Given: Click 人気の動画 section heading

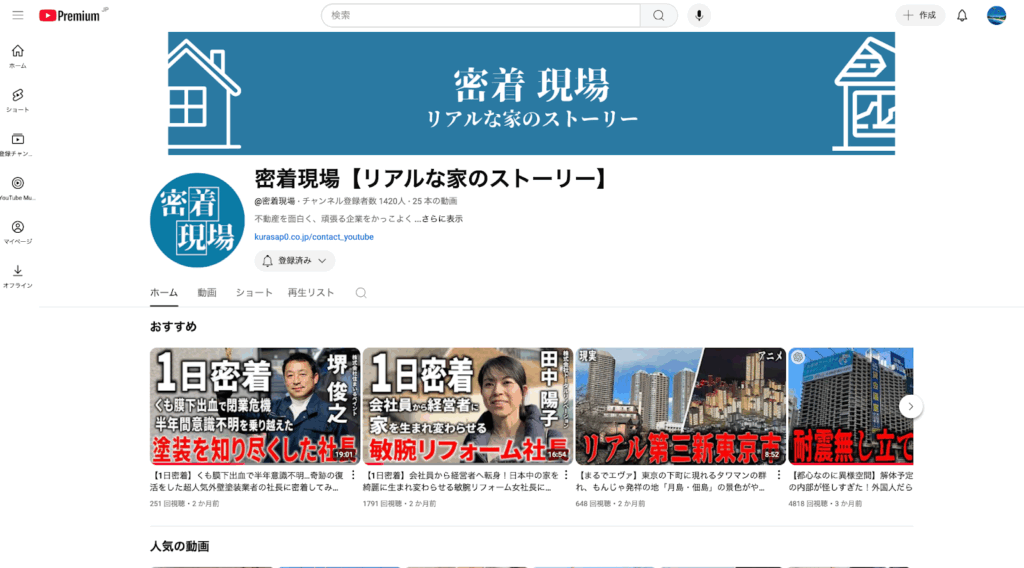Looking at the screenshot, I should [180, 546].
